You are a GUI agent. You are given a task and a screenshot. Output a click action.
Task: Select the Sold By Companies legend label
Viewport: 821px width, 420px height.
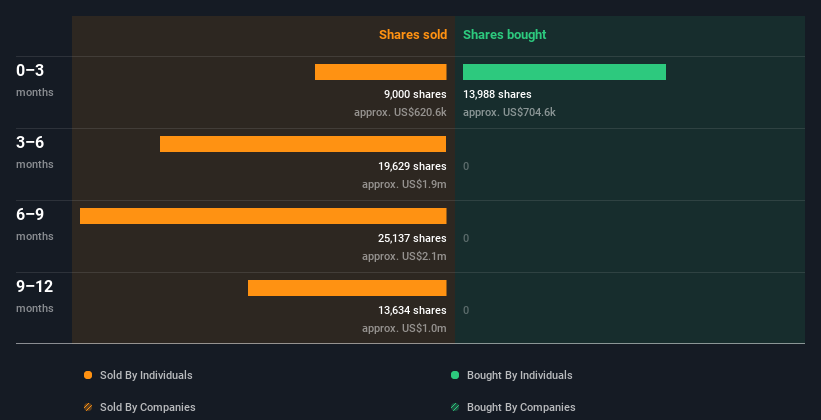pos(148,407)
